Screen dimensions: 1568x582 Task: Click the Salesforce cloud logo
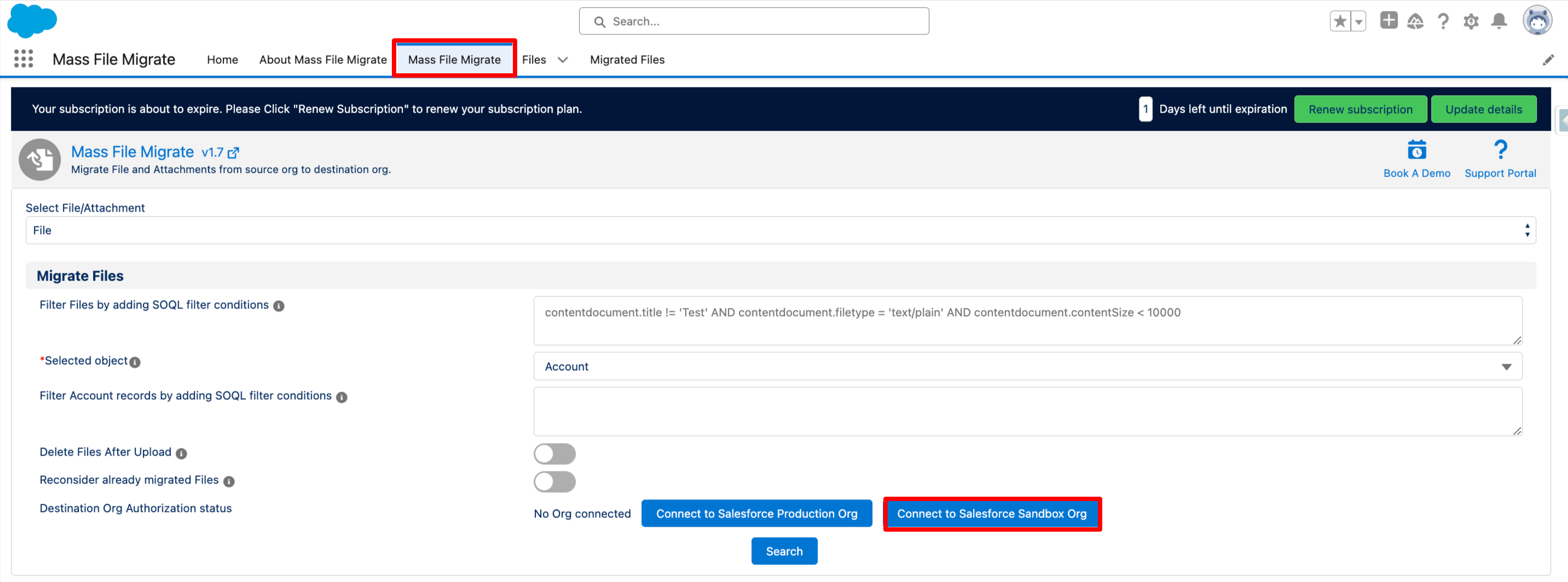click(32, 21)
